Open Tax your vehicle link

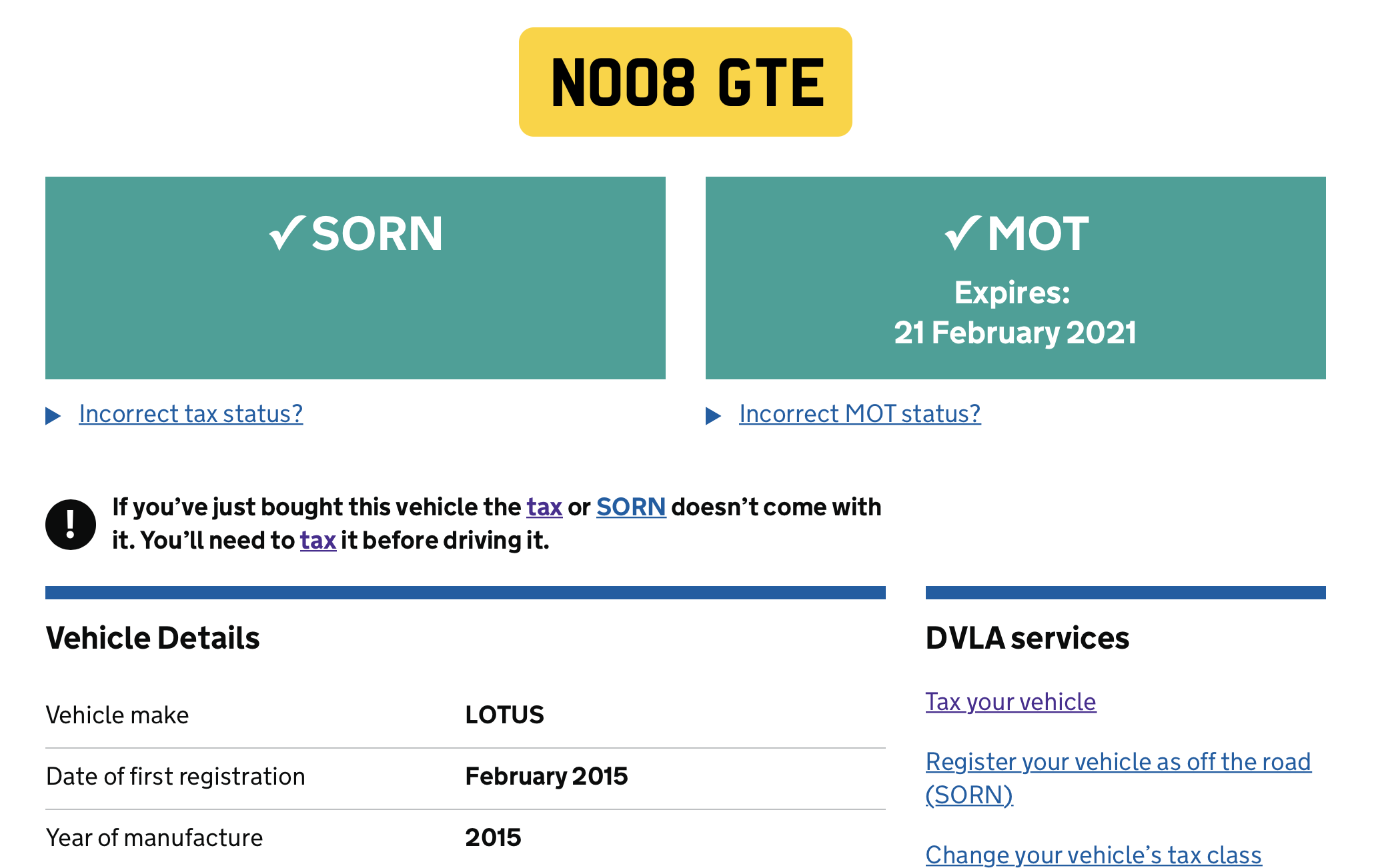click(1010, 702)
